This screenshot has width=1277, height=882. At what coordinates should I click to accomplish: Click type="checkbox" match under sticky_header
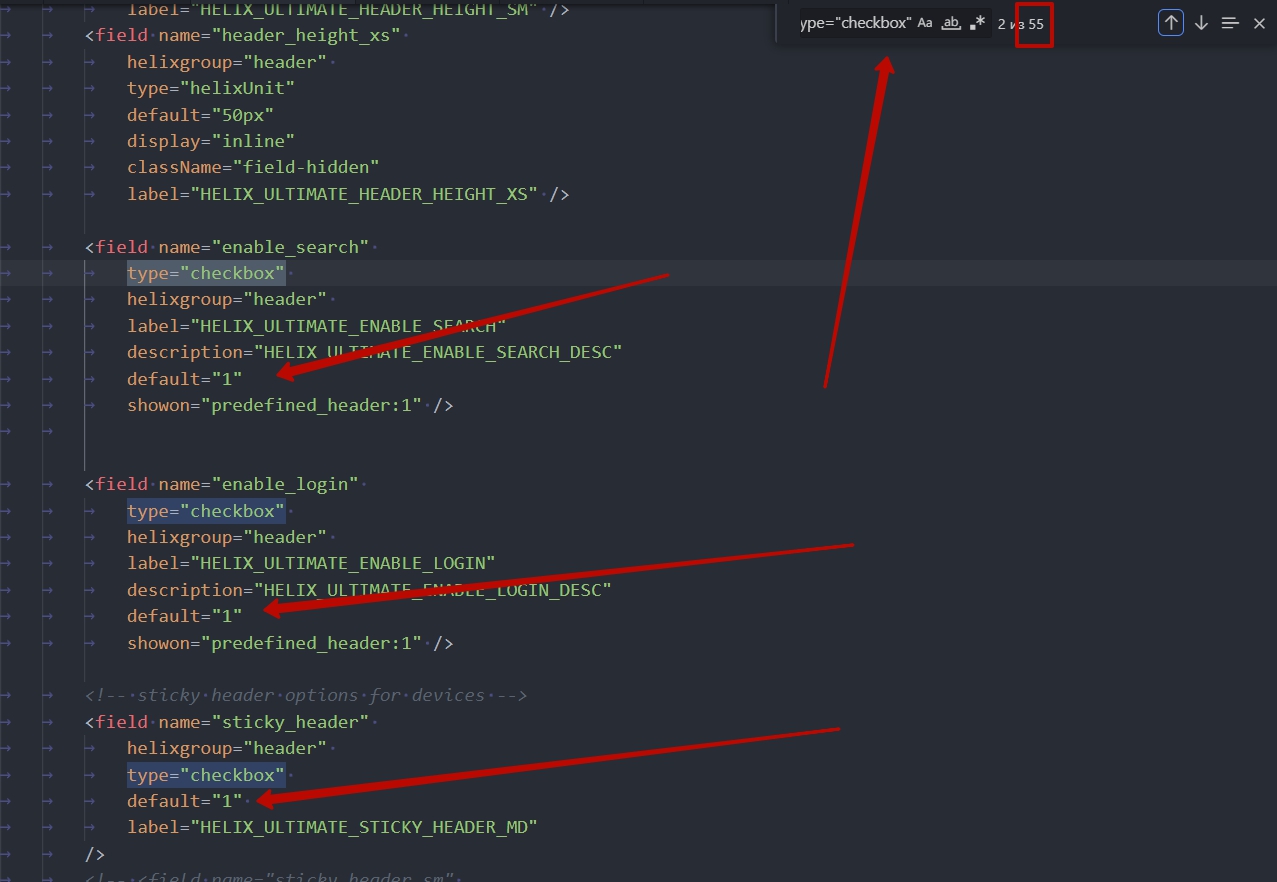pyautogui.click(x=206, y=775)
